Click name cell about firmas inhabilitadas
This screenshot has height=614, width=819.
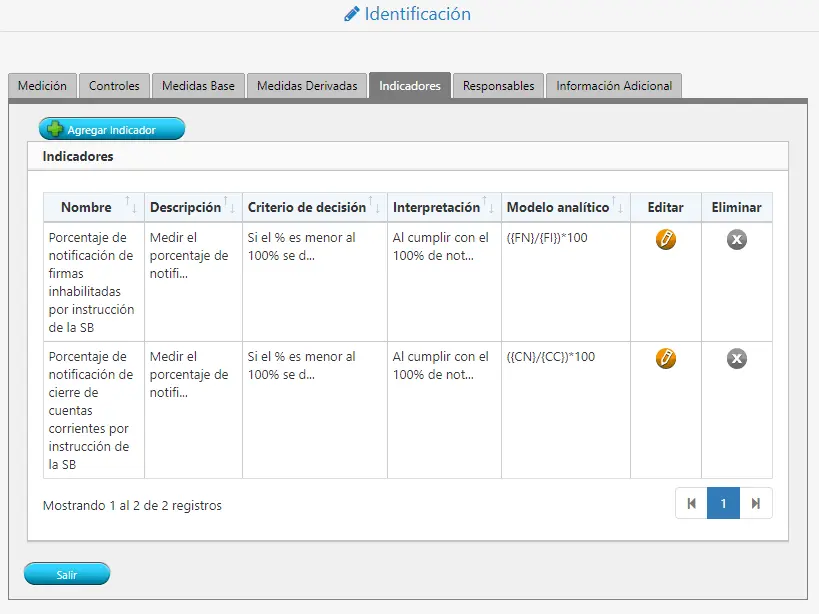[x=94, y=282]
